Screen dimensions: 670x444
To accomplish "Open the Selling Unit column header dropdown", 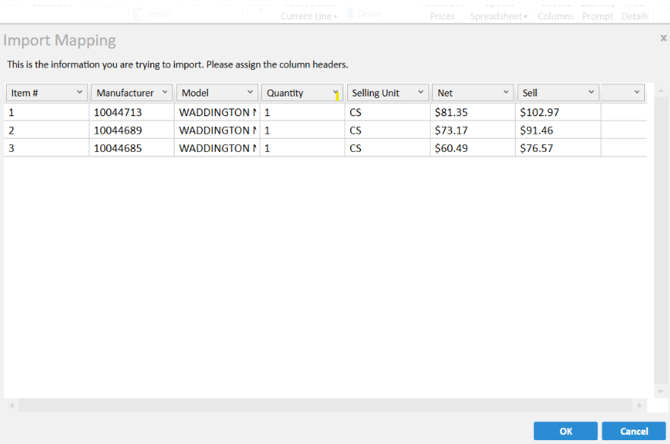I will pos(388,93).
